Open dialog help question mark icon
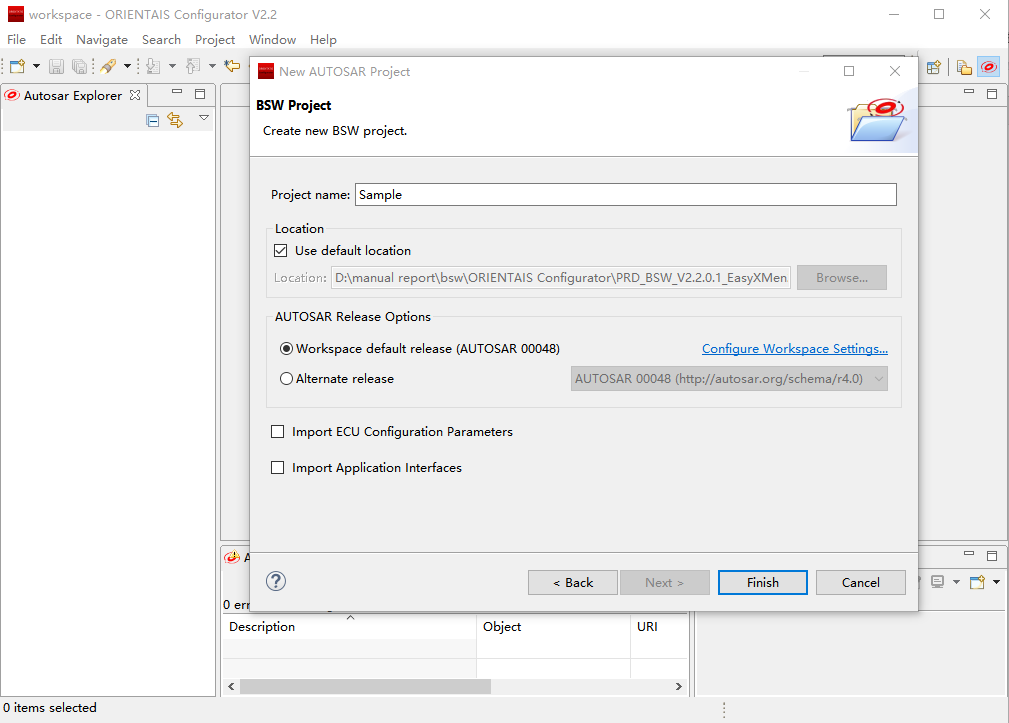This screenshot has width=1009, height=723. pos(276,582)
